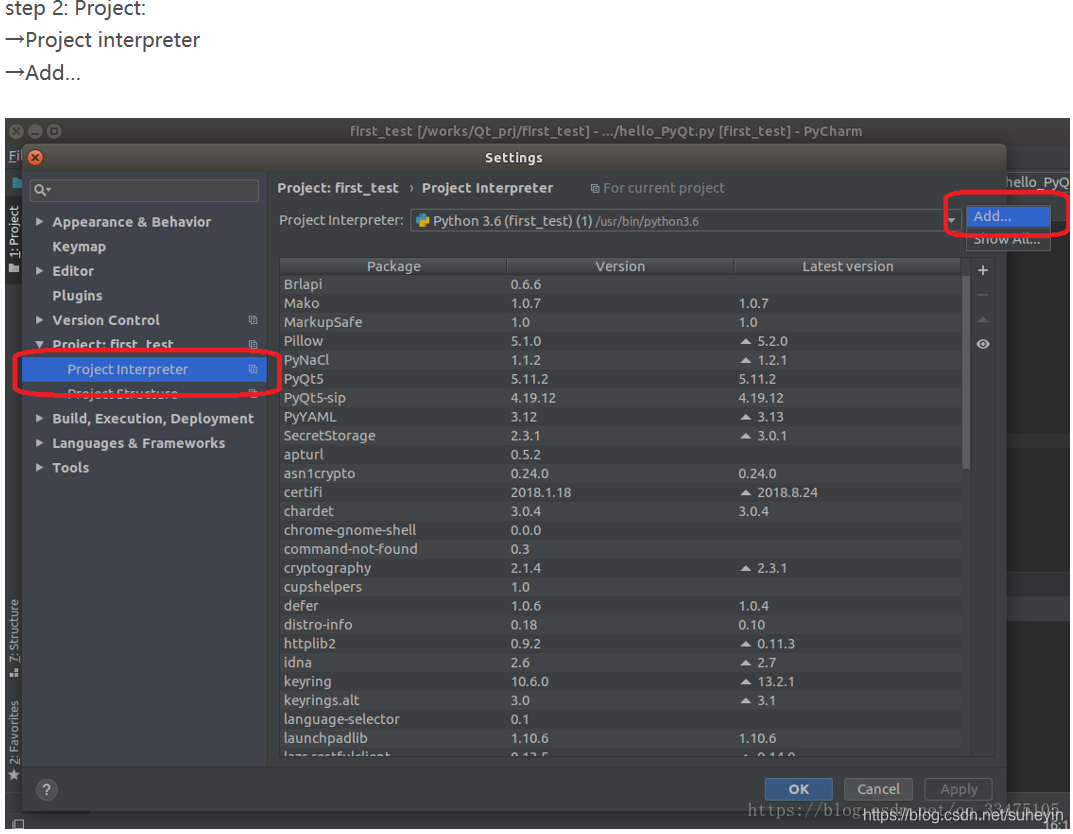This screenshot has width=1073, height=834.
Task: Select the PyNaCl package row
Action: 620,360
